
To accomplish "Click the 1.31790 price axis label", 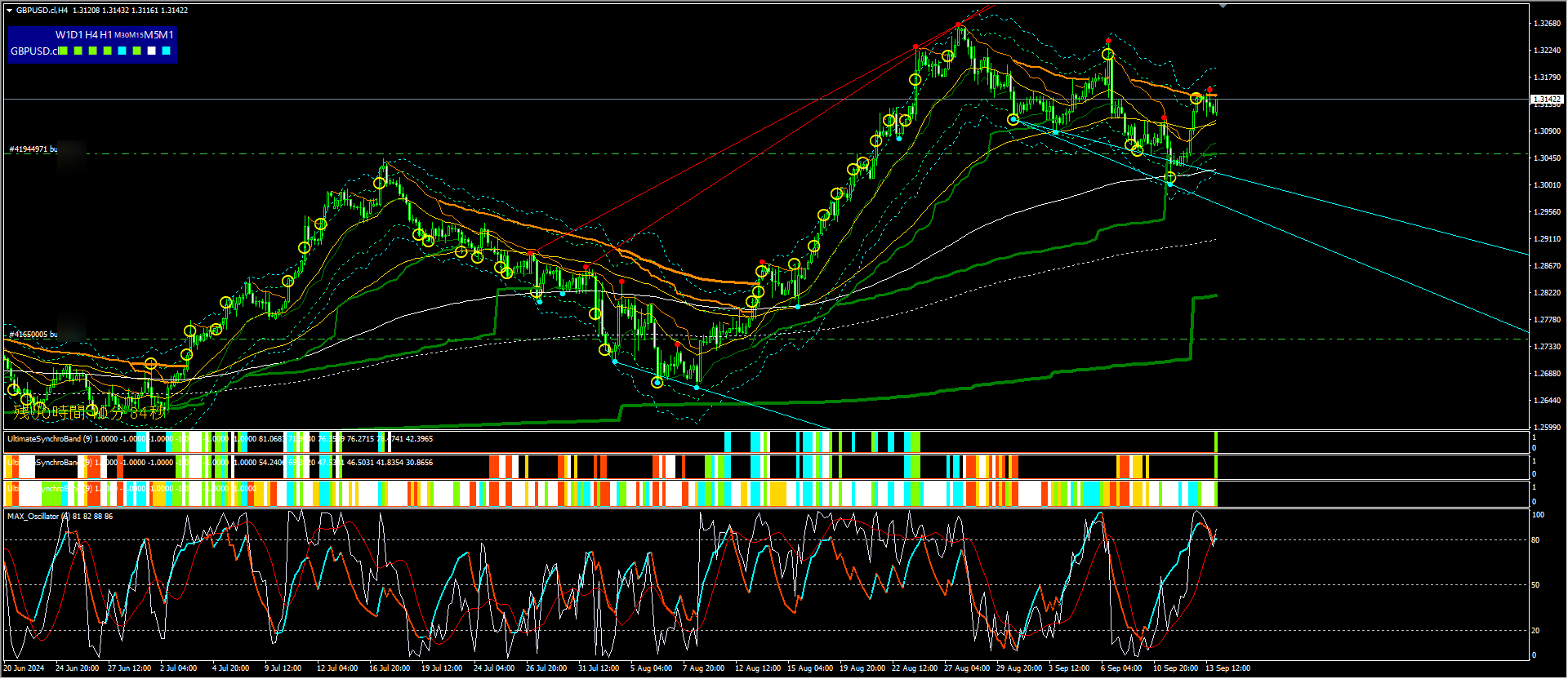I will [x=1547, y=78].
